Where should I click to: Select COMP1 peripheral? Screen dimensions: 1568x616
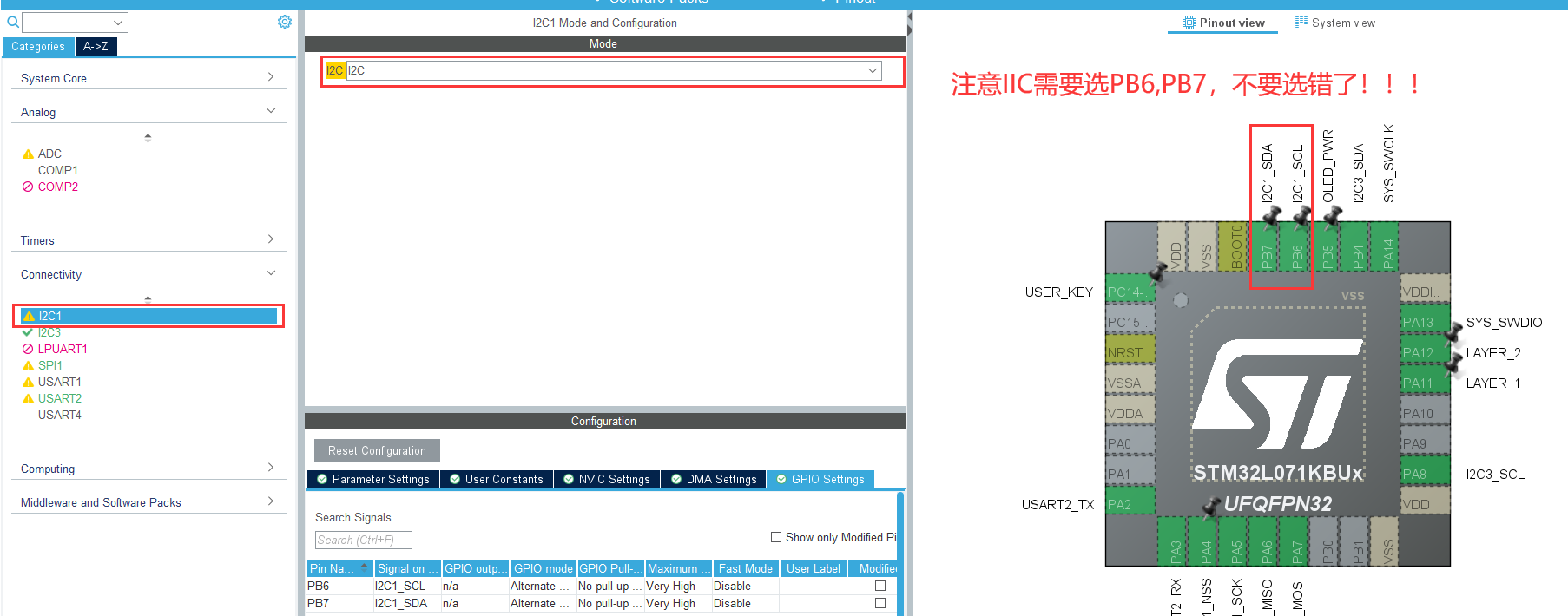(58, 170)
